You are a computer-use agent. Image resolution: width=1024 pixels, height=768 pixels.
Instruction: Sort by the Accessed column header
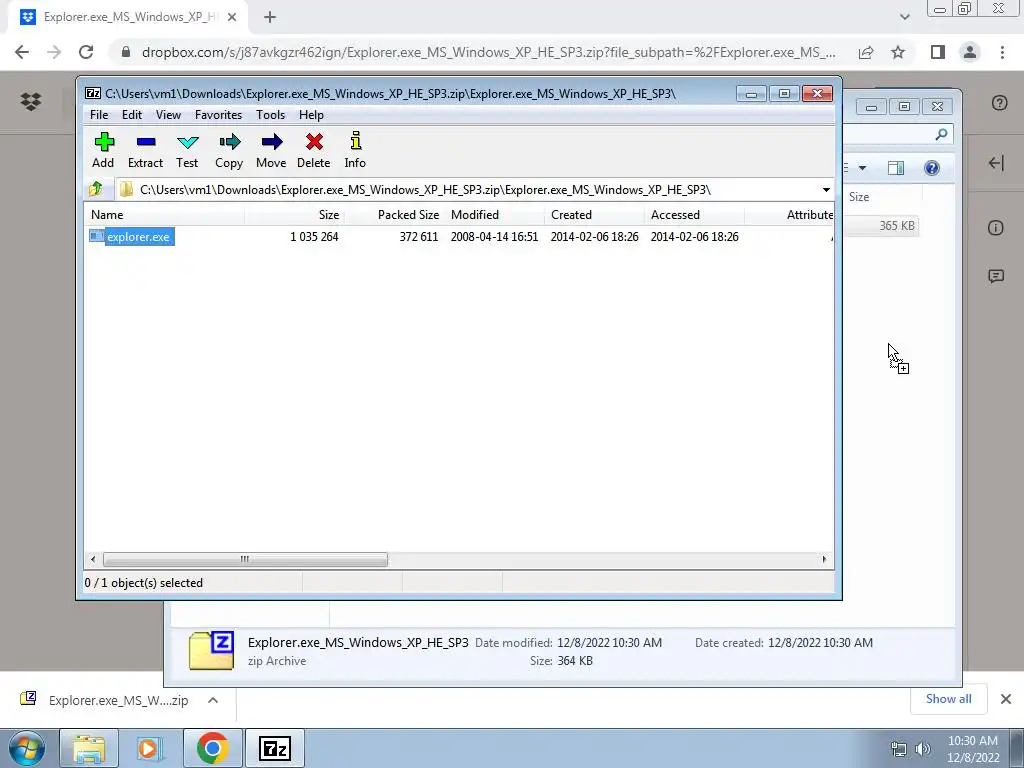click(694, 215)
